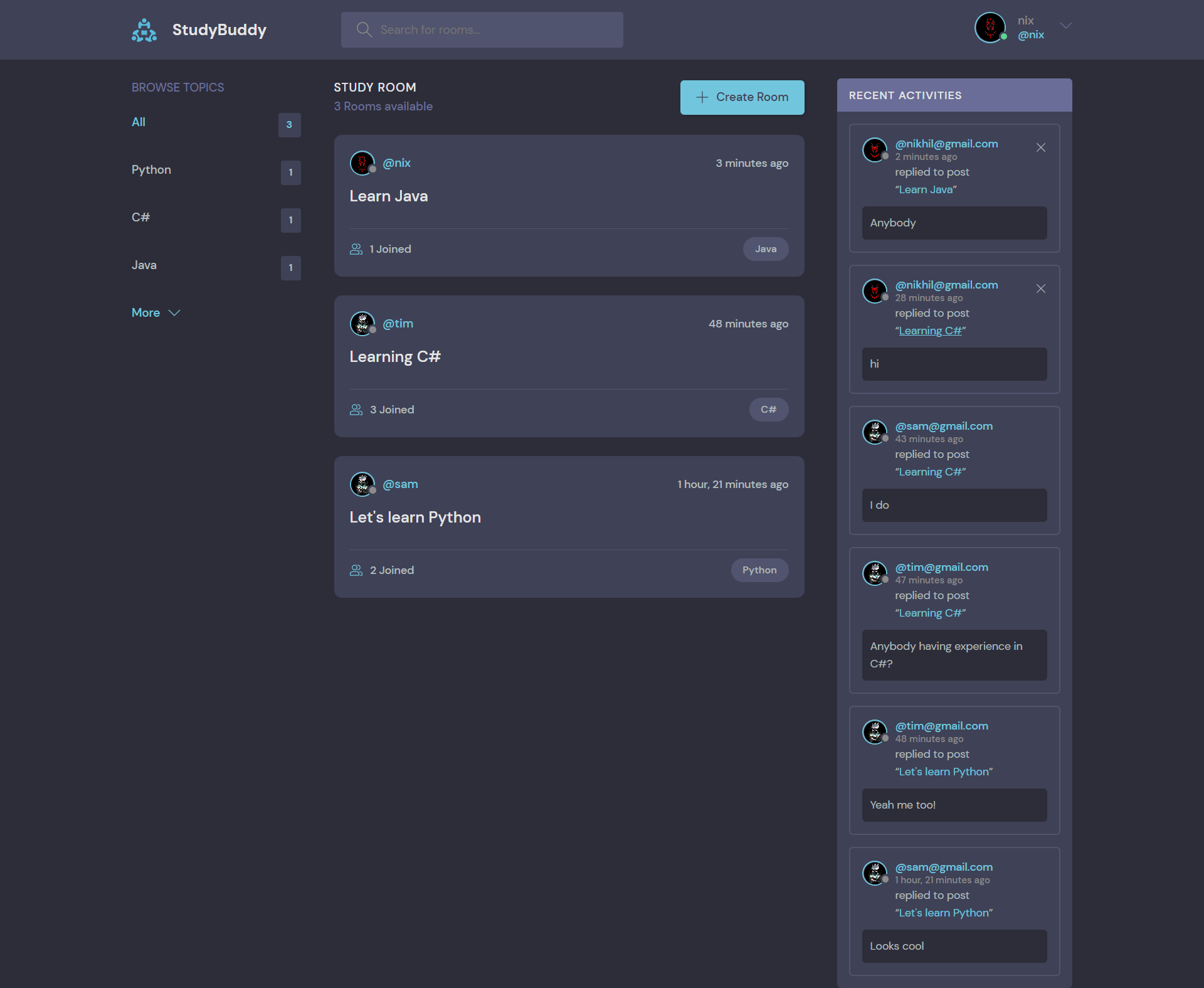The height and width of the screenshot is (988, 1204).
Task: Click @sam's avatar on Let's learn Python
Action: [362, 484]
